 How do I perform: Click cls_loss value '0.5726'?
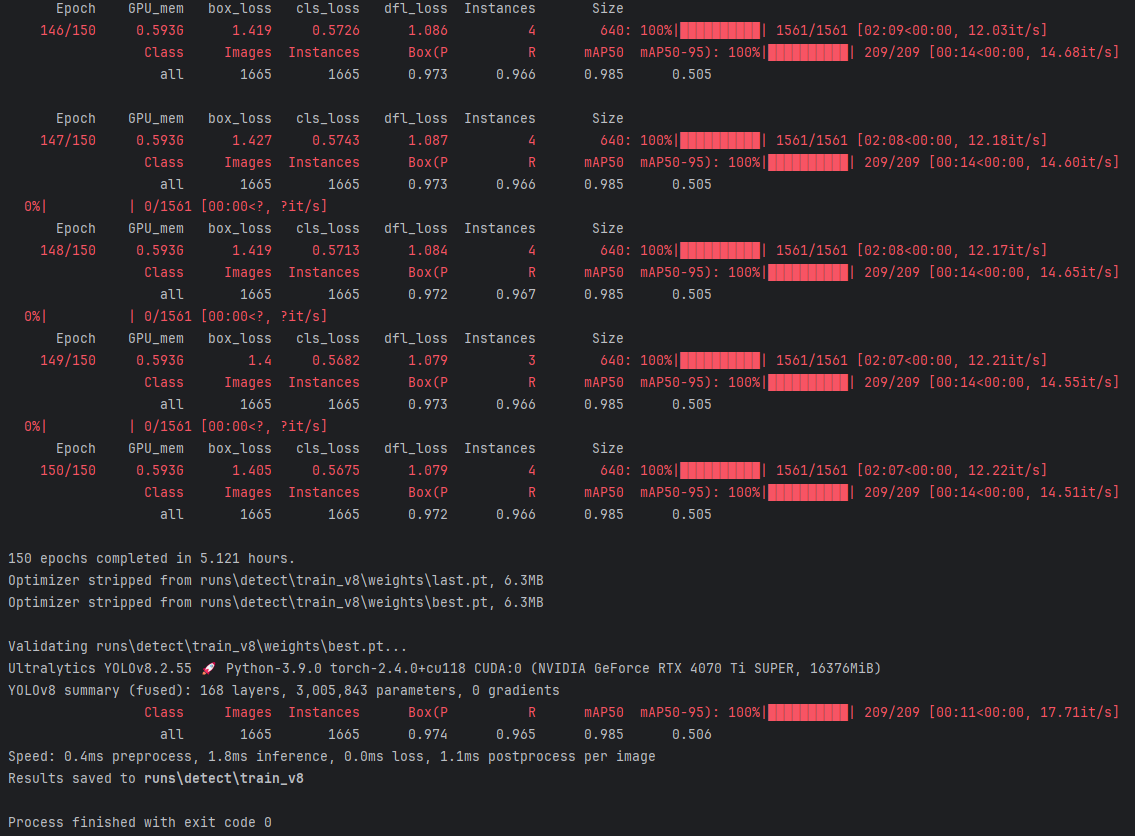pos(336,30)
